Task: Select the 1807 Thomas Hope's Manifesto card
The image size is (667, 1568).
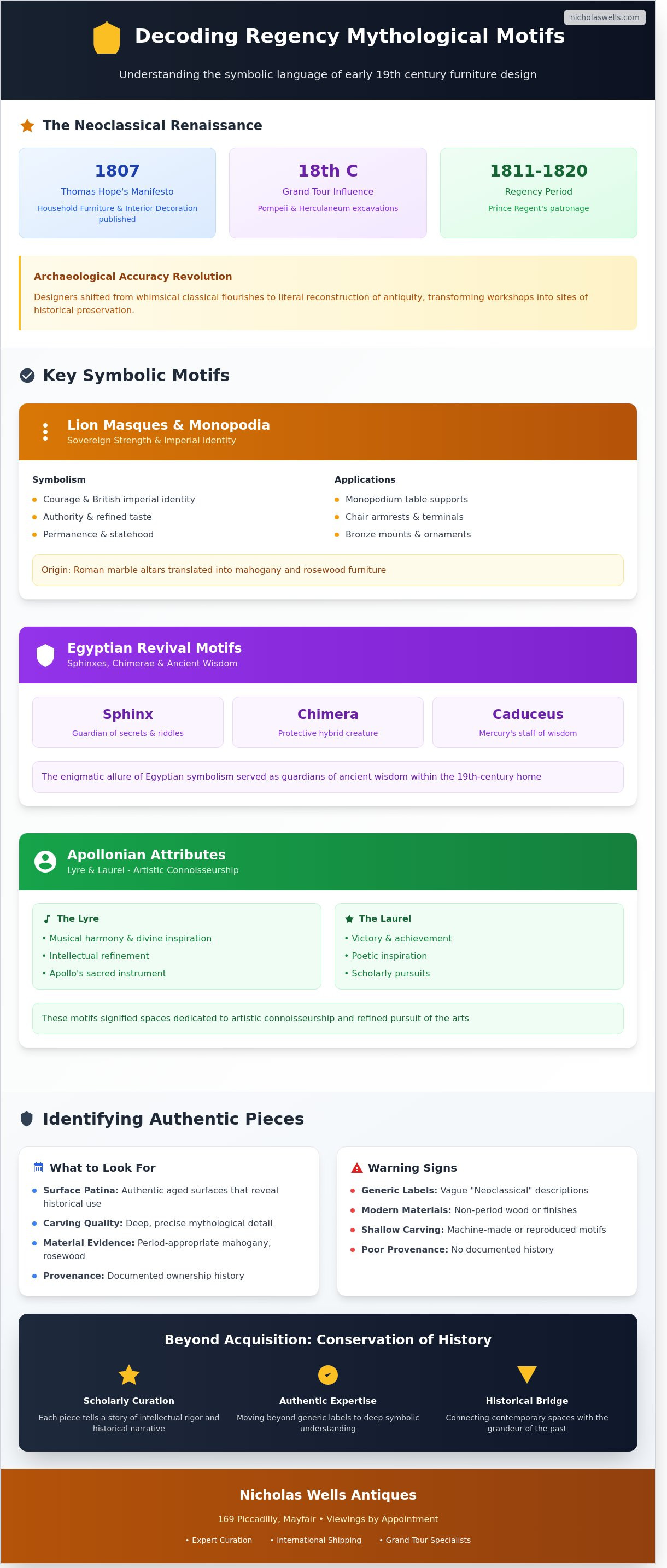Action: tap(118, 193)
